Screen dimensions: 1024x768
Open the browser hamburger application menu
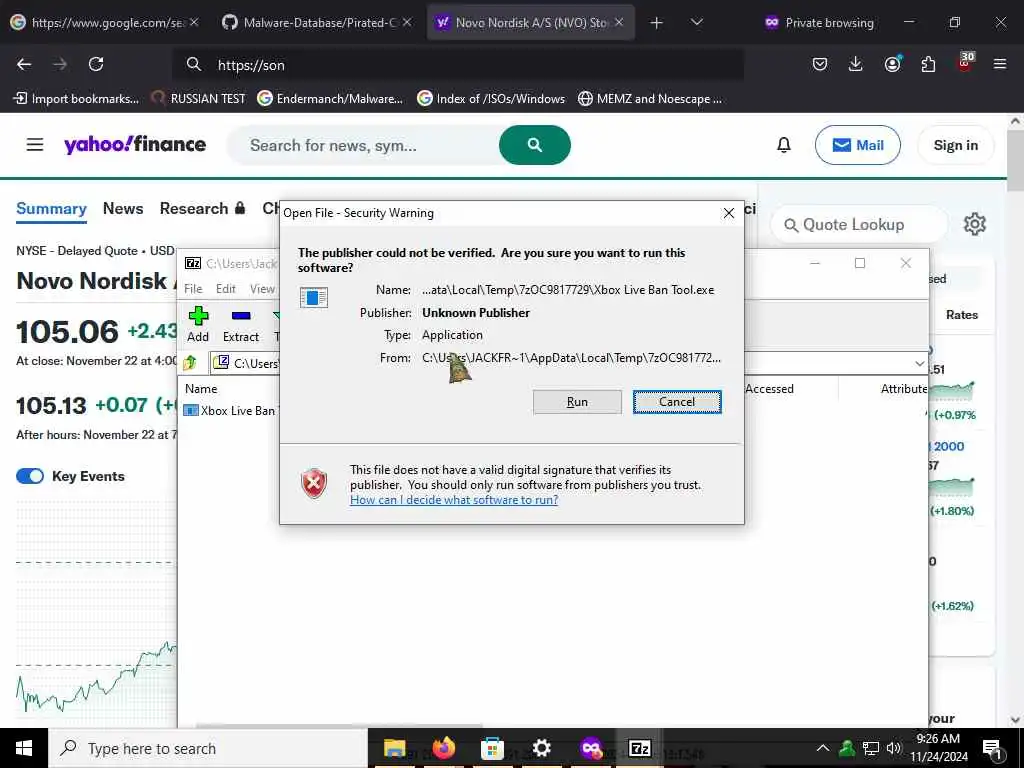(x=1000, y=64)
